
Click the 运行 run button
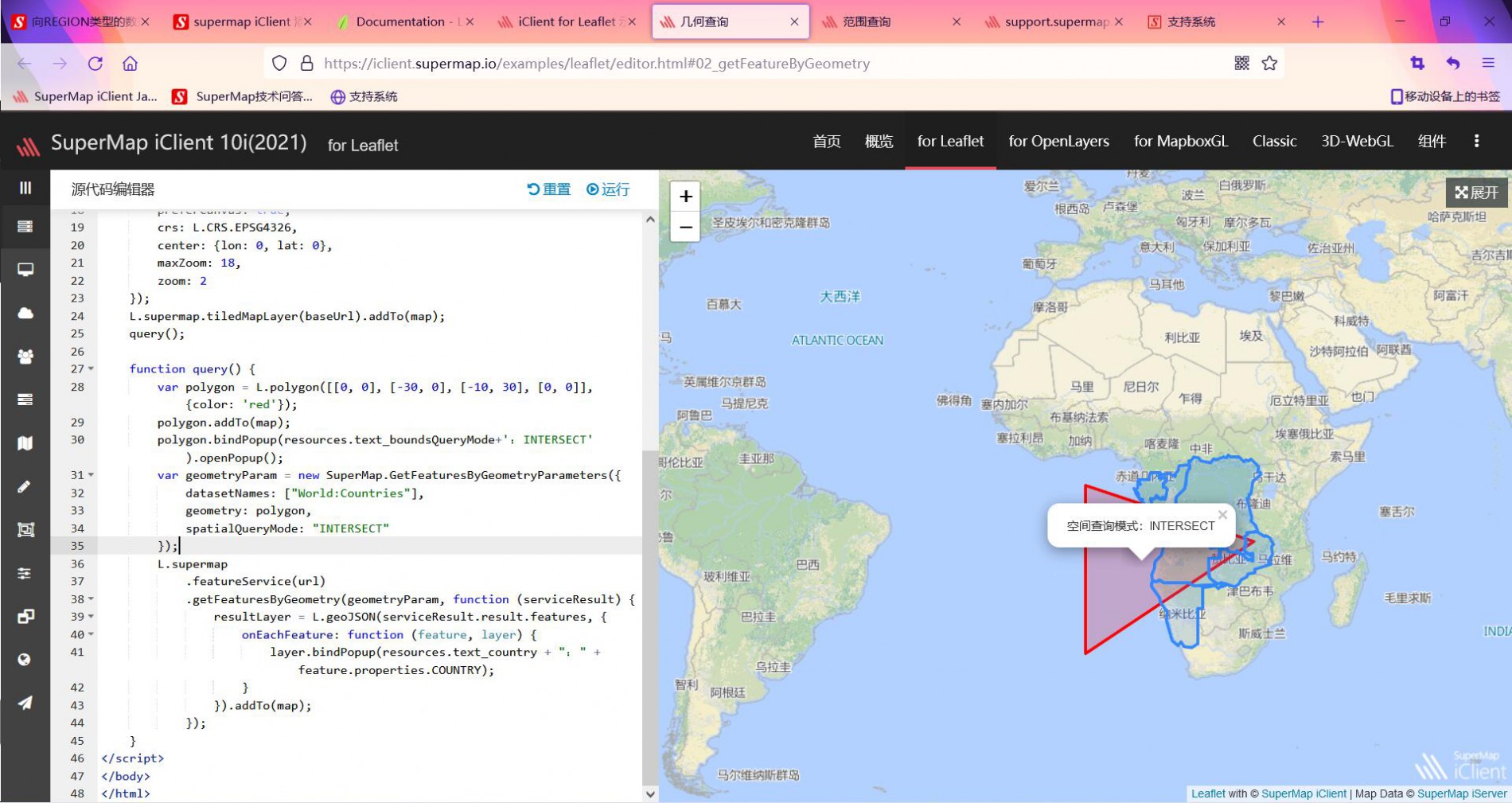tap(608, 189)
